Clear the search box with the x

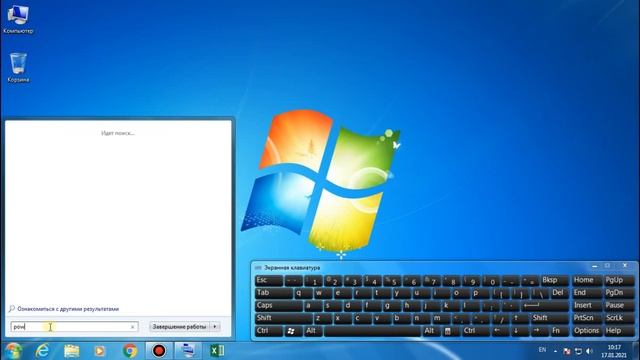[x=132, y=327]
